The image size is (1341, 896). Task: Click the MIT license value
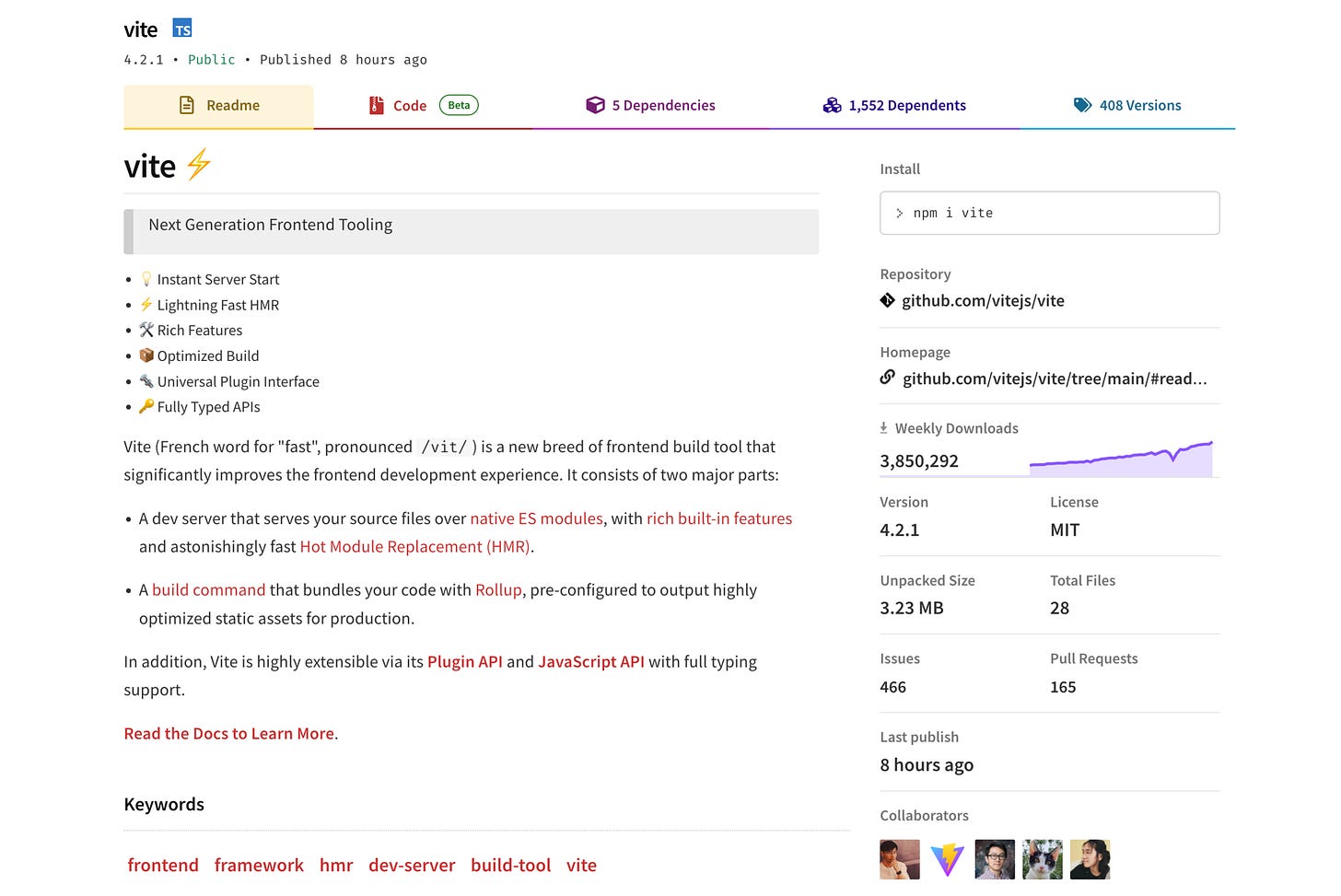(x=1065, y=529)
